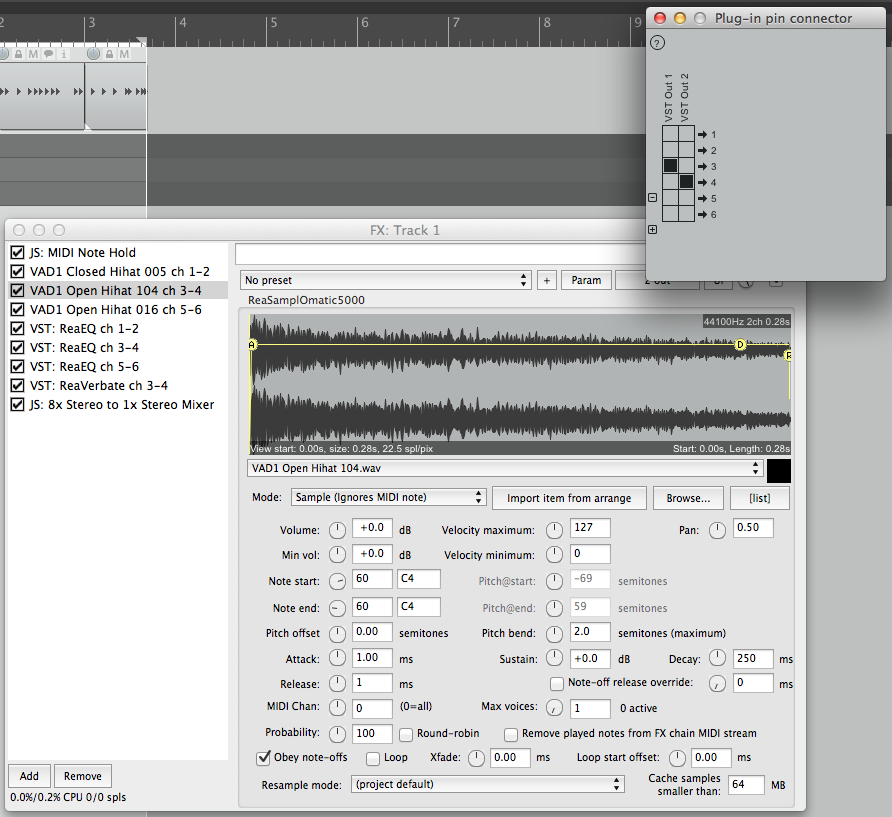The width and height of the screenshot is (892, 817).
Task: Click the Browse... button
Action: [x=689, y=498]
